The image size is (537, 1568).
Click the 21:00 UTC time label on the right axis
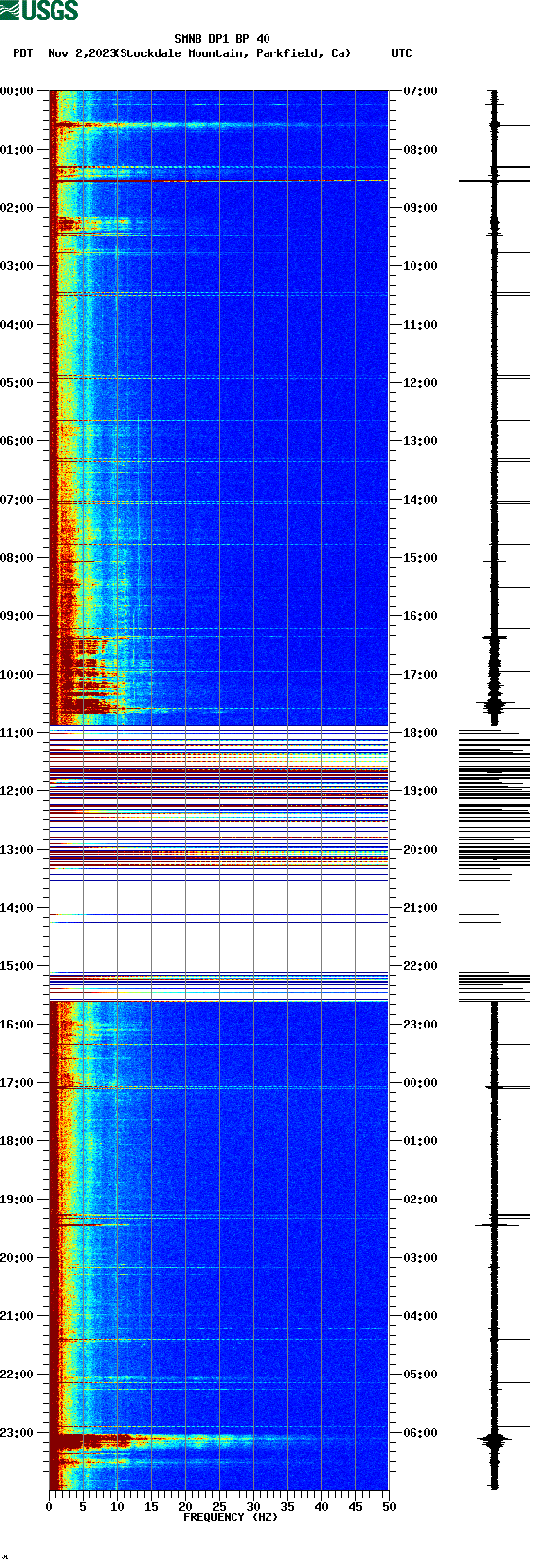(x=419, y=908)
